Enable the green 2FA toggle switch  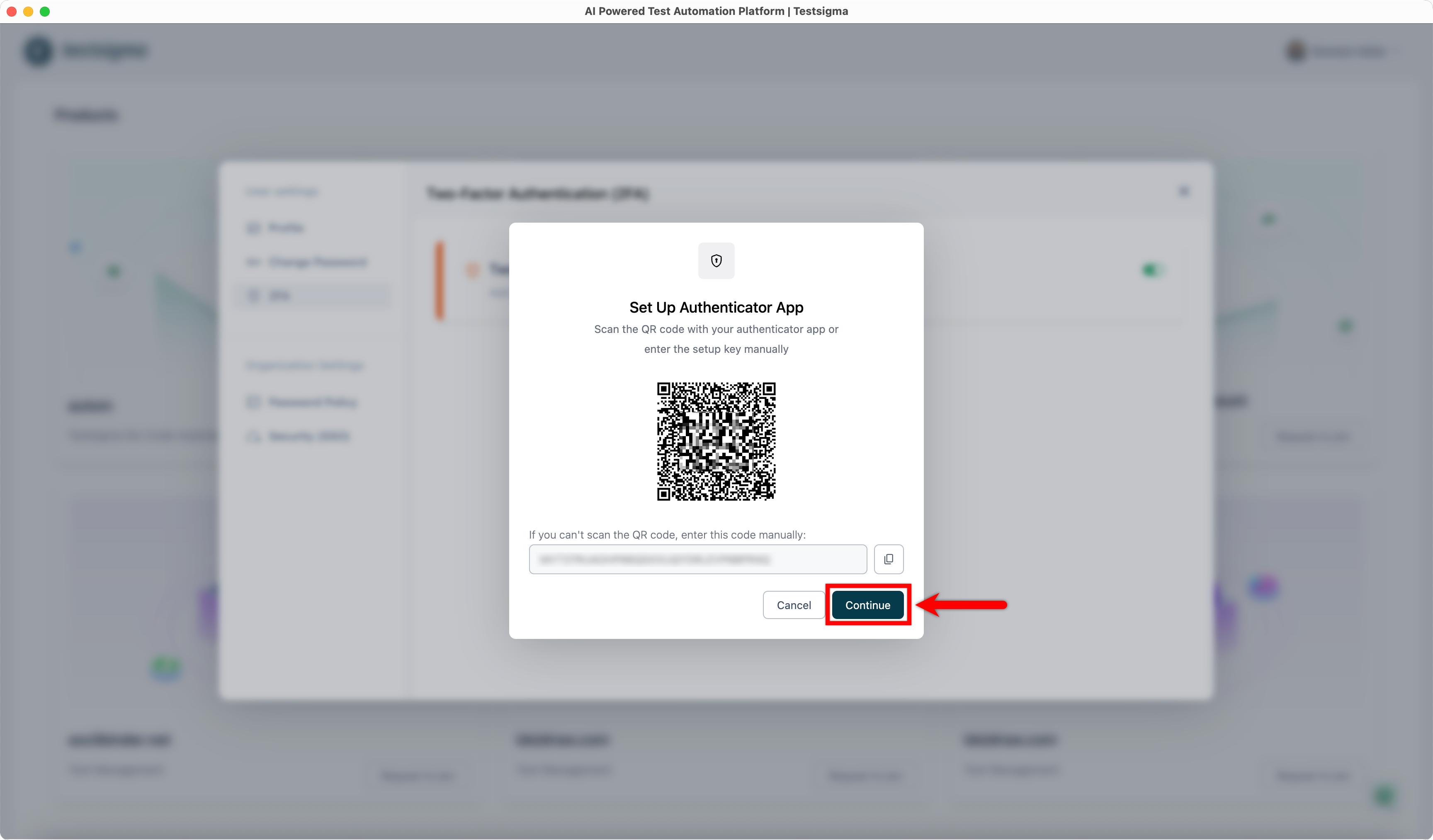[1152, 270]
